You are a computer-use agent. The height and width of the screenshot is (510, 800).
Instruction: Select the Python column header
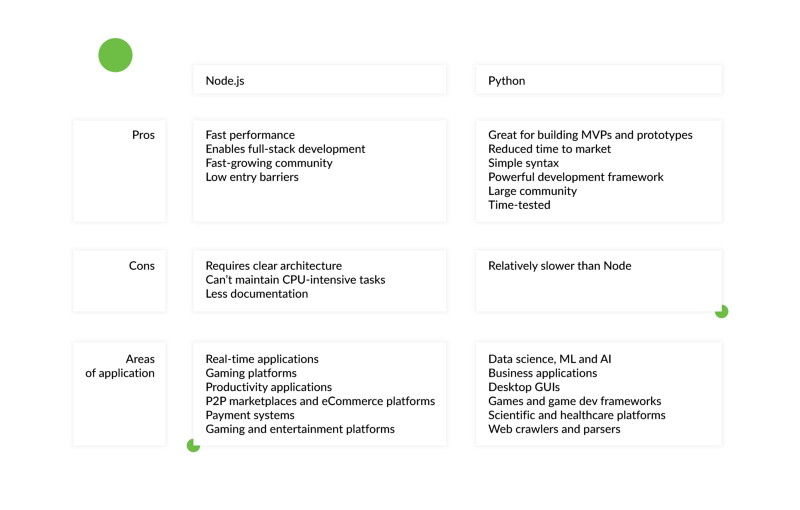tap(506, 81)
